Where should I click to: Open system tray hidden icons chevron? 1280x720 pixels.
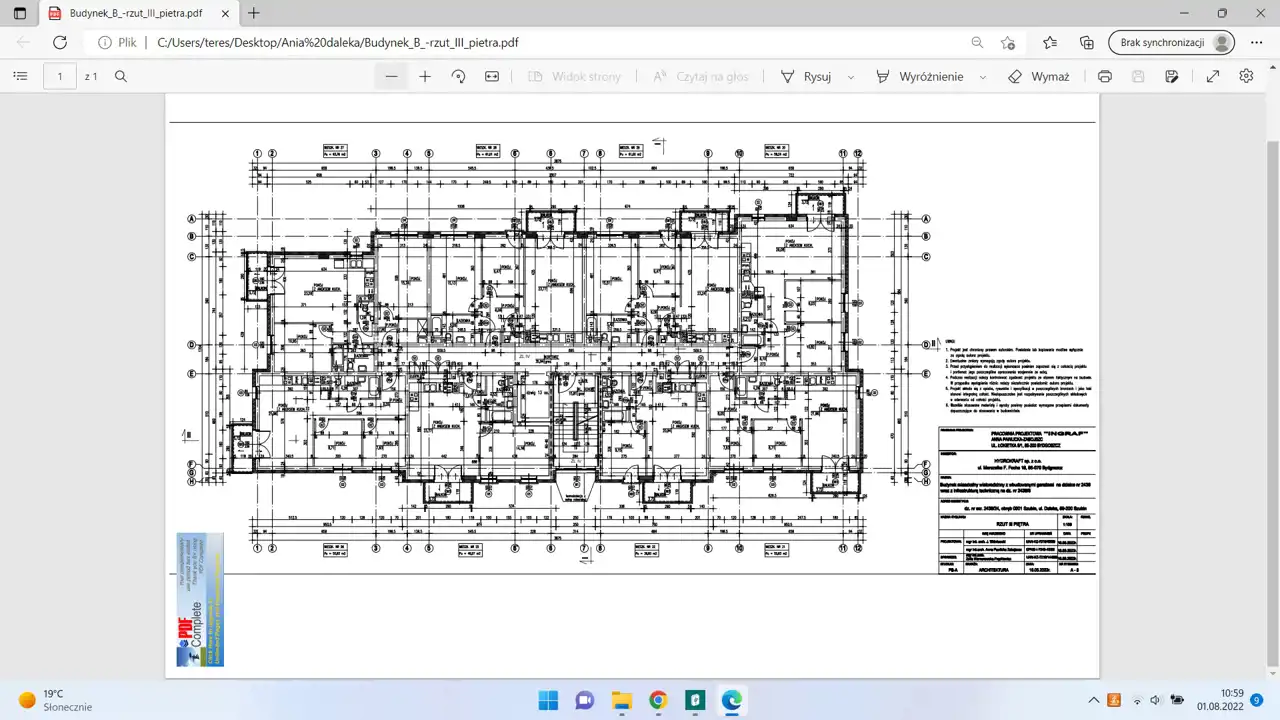click(x=1093, y=700)
